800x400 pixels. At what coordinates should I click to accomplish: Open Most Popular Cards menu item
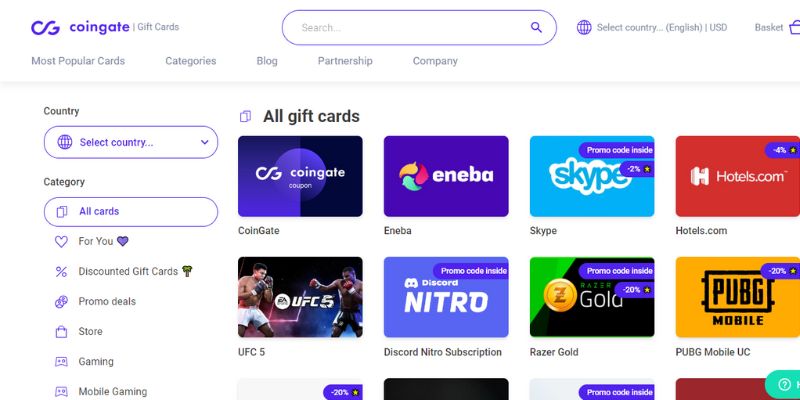(78, 61)
